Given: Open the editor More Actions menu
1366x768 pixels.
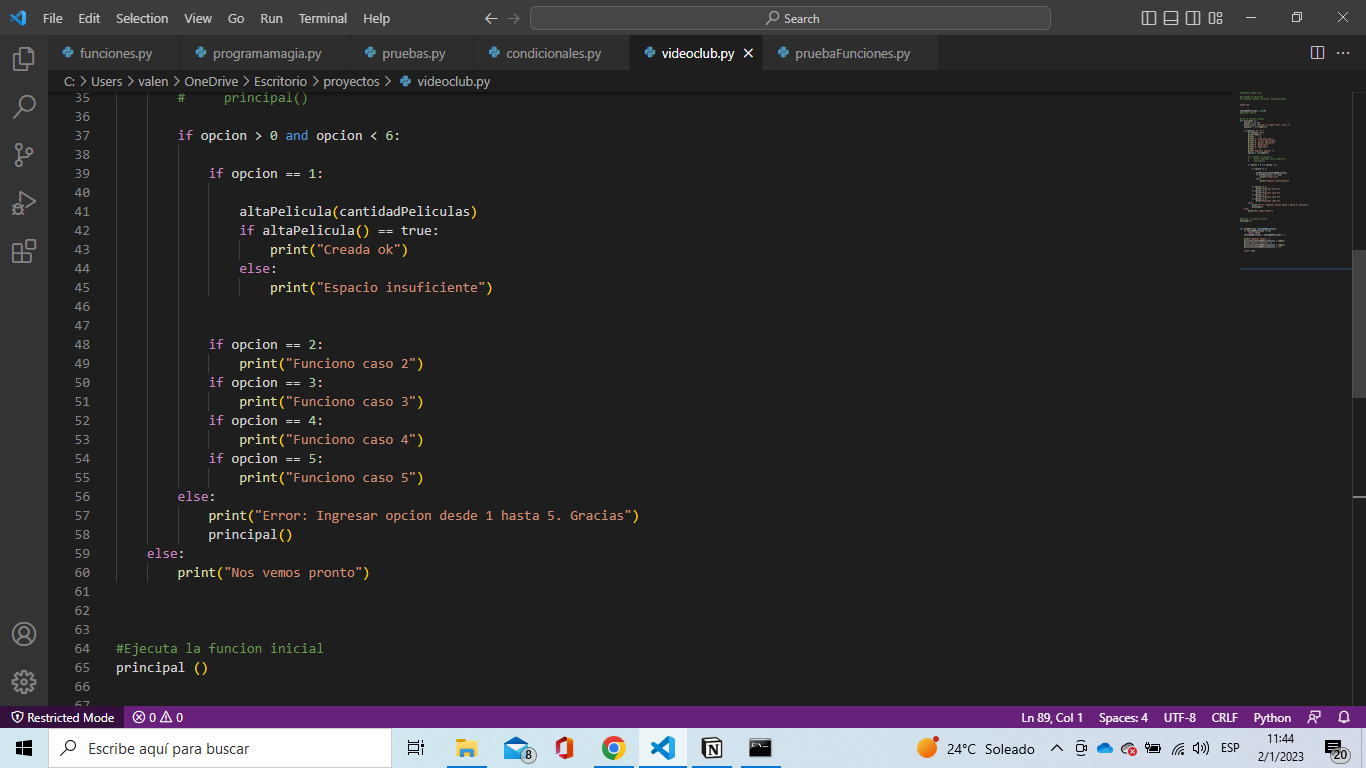Looking at the screenshot, I should coord(1344,53).
